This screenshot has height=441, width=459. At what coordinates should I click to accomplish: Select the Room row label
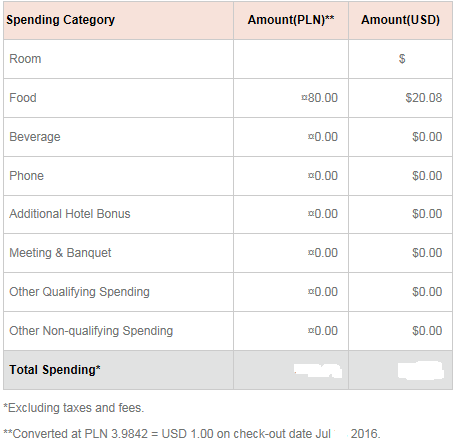coord(25,59)
